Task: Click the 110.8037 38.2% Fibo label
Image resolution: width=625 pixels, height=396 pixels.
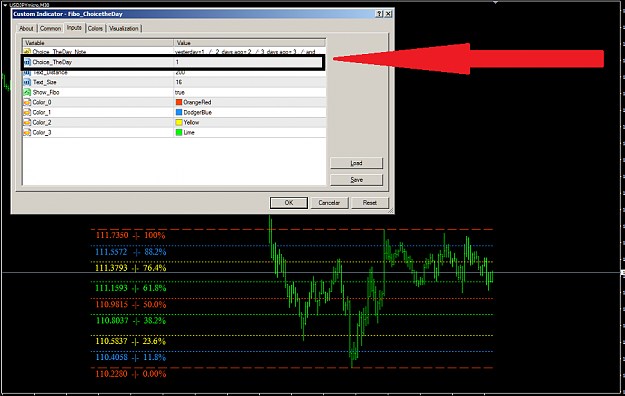Action: click(x=131, y=321)
